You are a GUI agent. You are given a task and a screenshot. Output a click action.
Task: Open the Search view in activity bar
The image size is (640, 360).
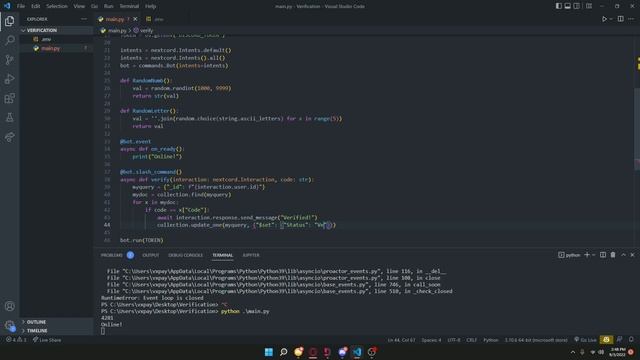tap(10, 40)
